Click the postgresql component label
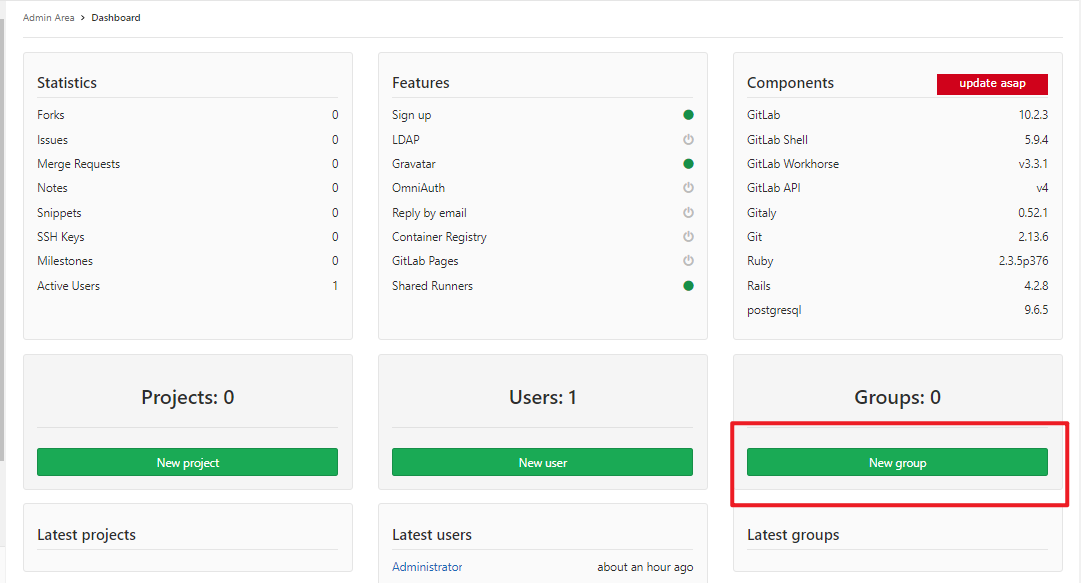The height and width of the screenshot is (583, 1081). [774, 311]
